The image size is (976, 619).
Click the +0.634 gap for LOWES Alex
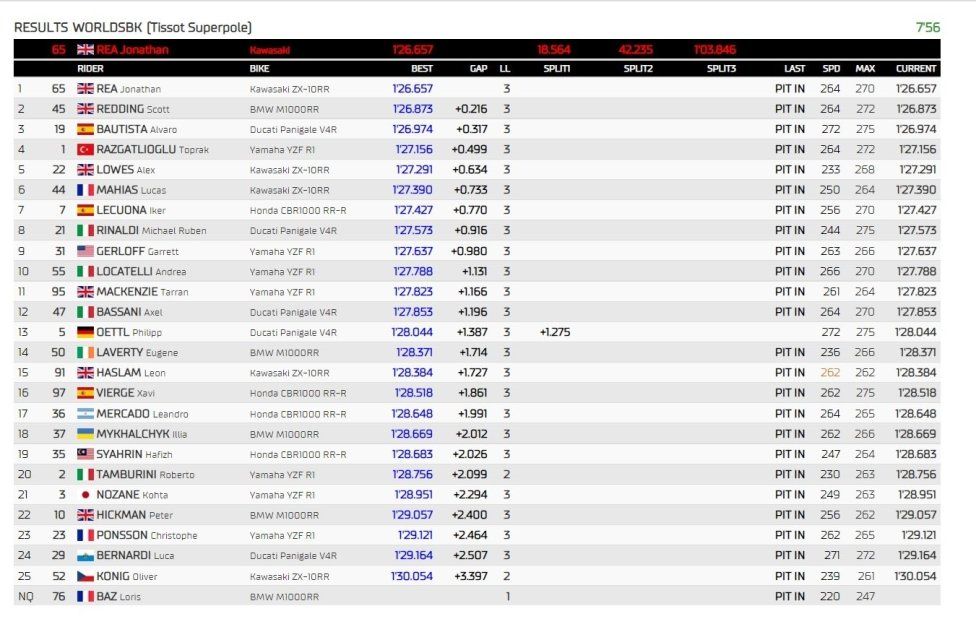coord(470,169)
